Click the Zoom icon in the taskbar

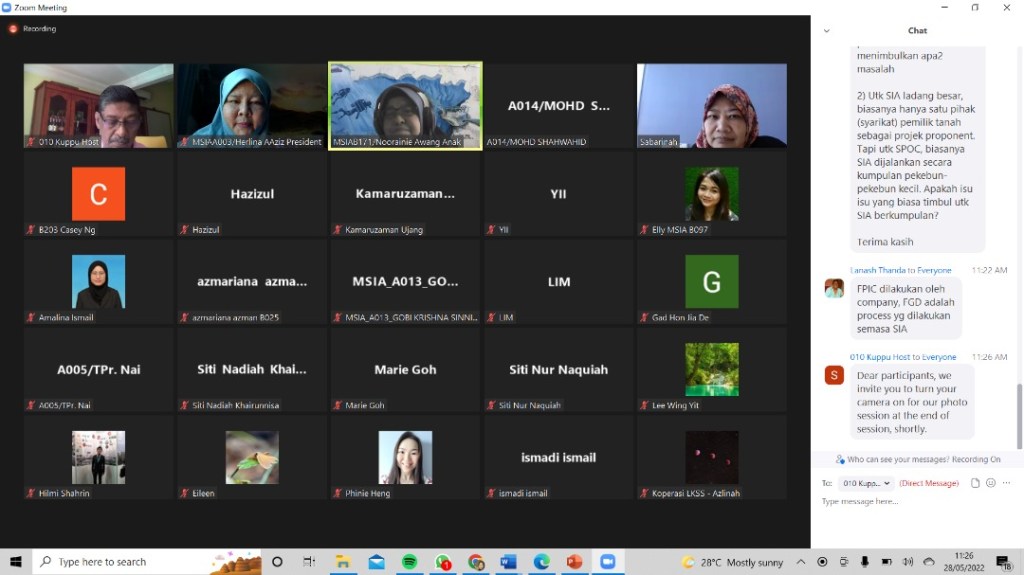tap(607, 562)
